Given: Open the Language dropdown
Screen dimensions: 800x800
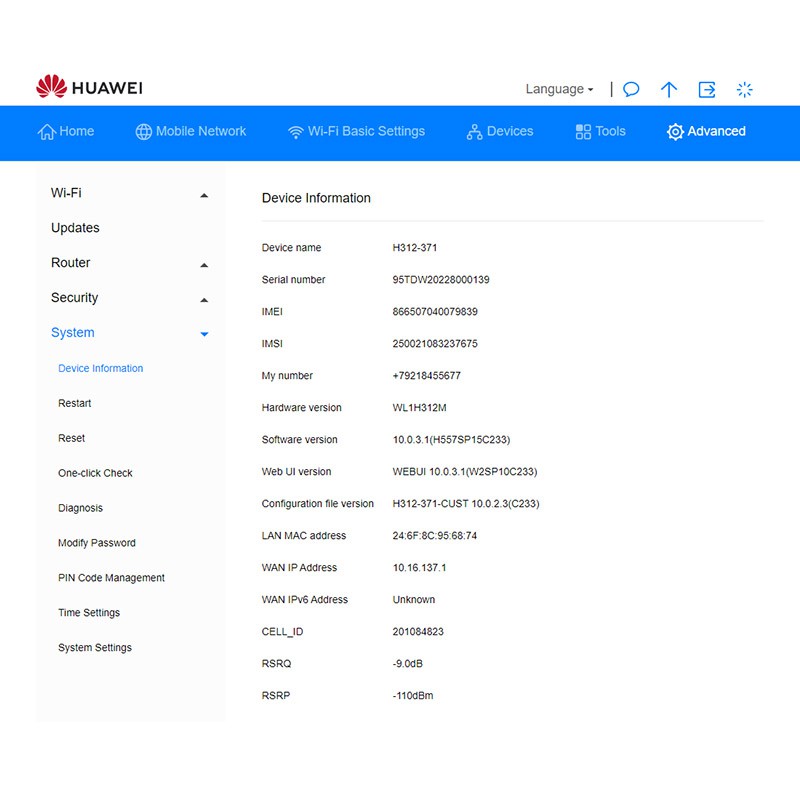Looking at the screenshot, I should tap(559, 89).
